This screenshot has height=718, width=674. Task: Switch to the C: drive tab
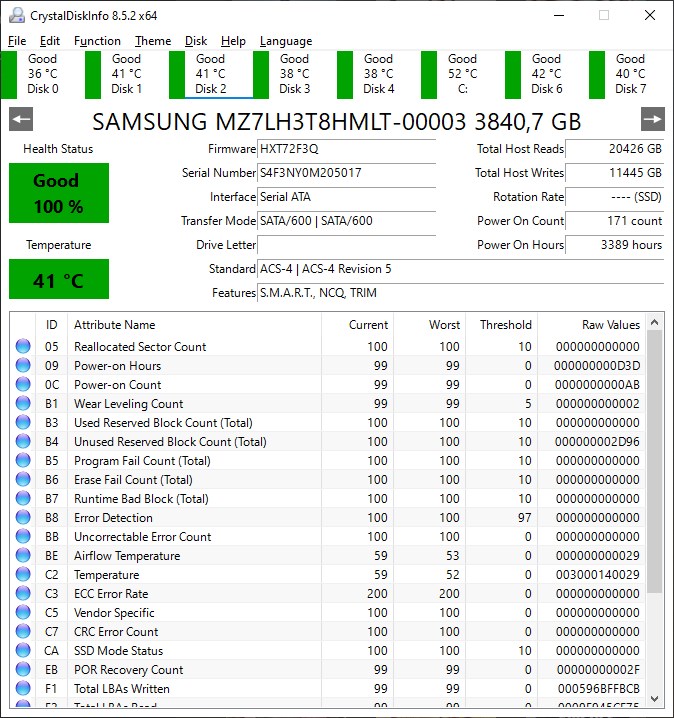pyautogui.click(x=462, y=74)
